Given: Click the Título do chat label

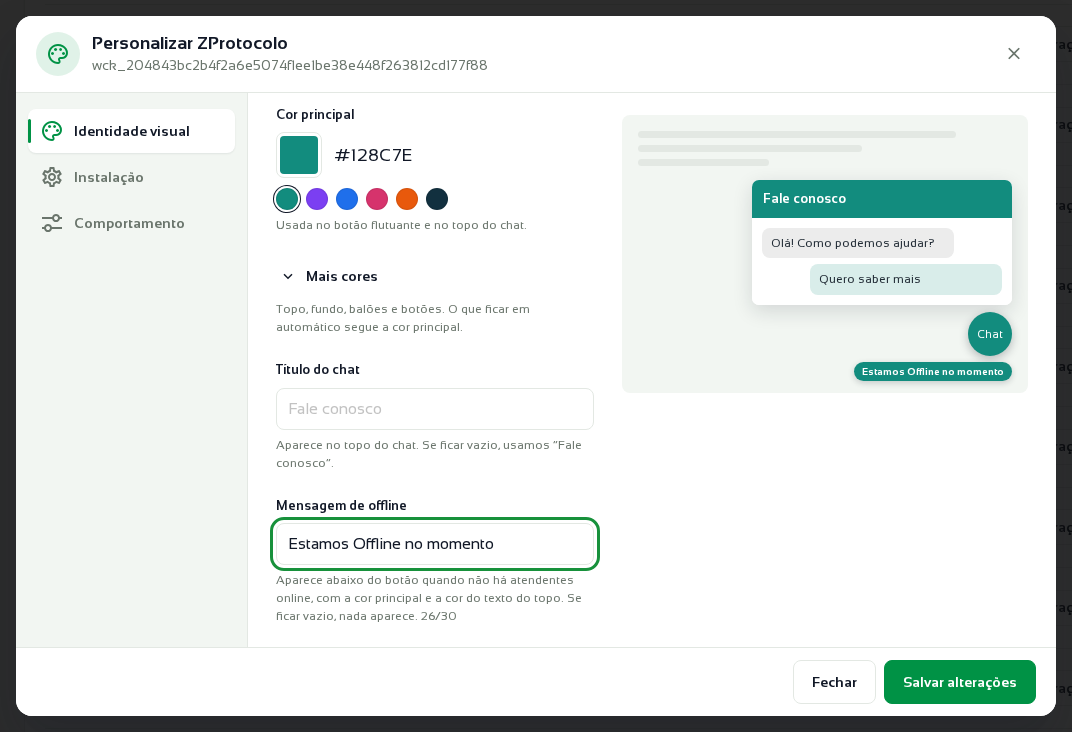Looking at the screenshot, I should coord(317,369).
